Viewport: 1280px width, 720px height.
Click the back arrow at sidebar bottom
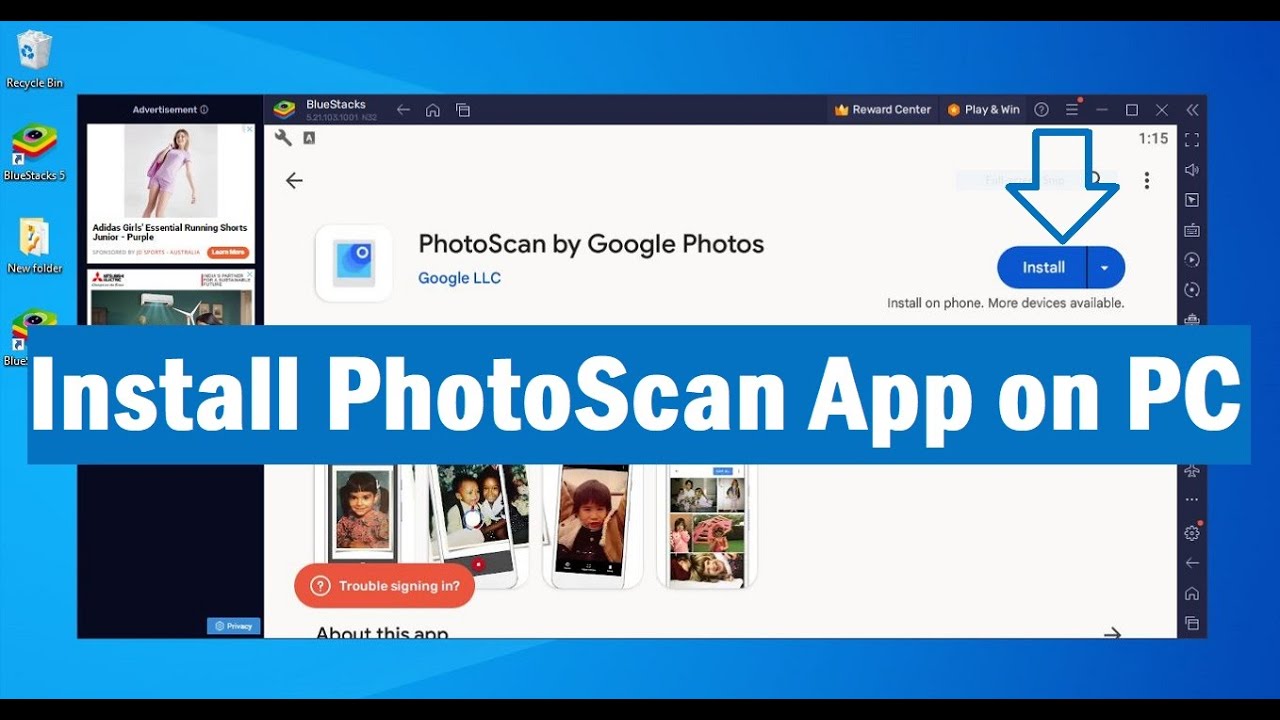pyautogui.click(x=1191, y=563)
